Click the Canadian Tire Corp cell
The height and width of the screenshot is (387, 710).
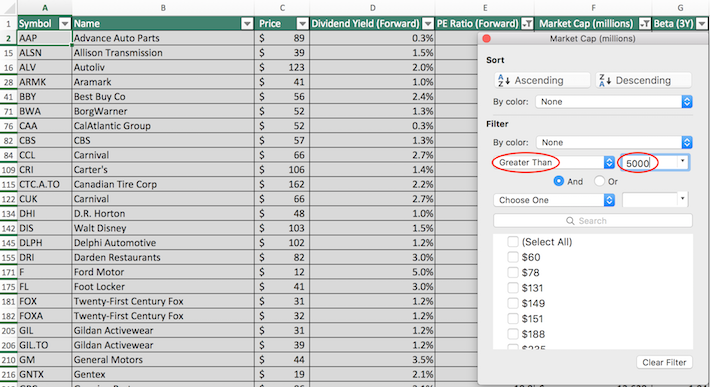163,184
